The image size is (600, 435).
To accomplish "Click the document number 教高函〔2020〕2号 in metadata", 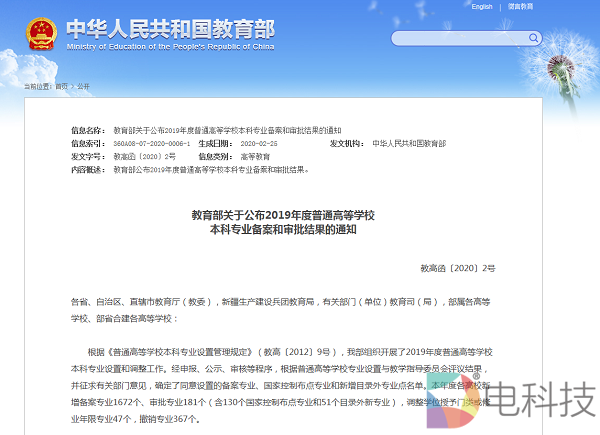I will [x=145, y=156].
